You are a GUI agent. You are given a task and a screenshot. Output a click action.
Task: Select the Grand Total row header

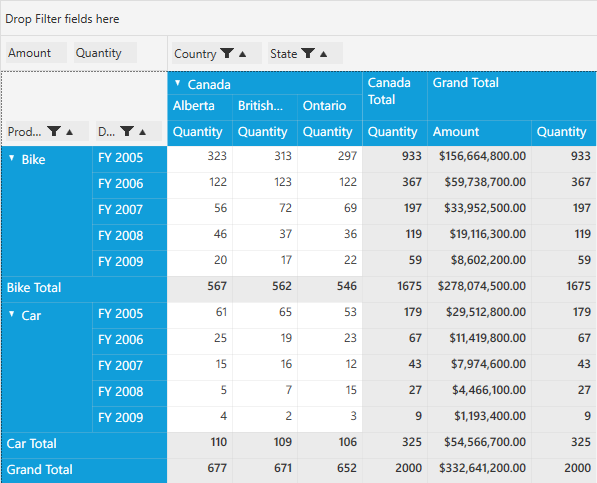click(x=84, y=470)
